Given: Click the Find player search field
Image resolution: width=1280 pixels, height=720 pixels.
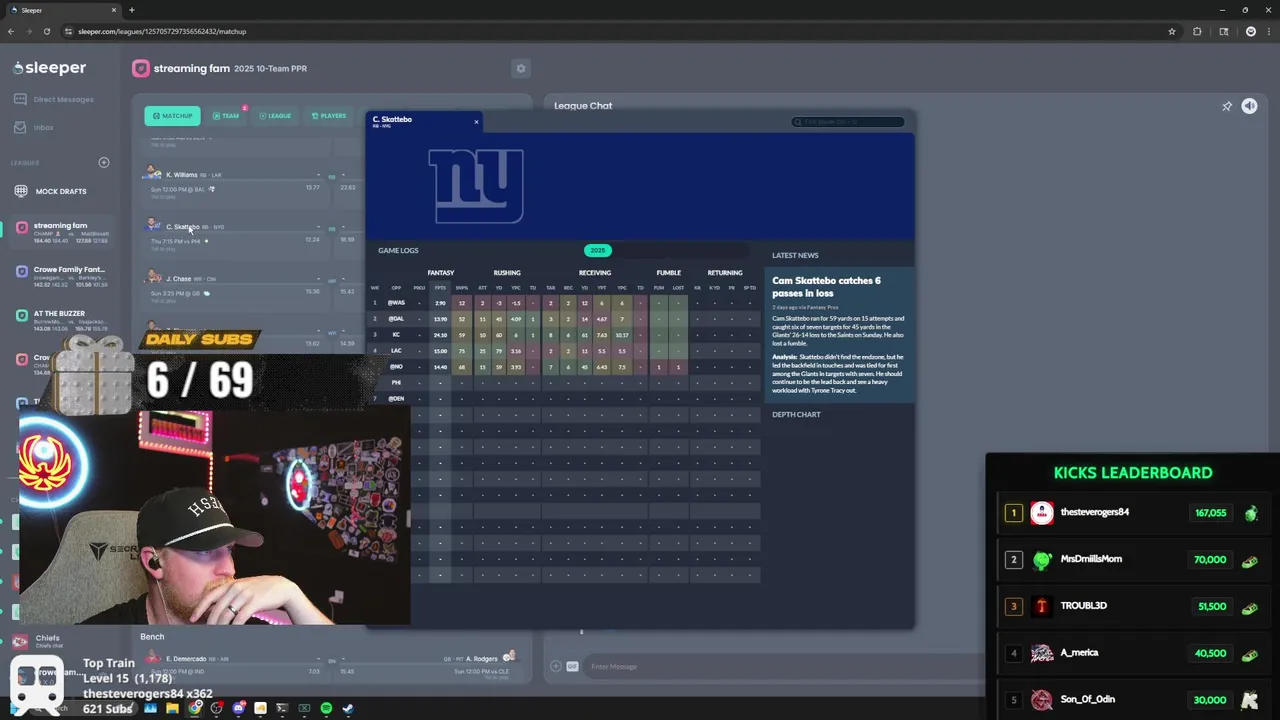Looking at the screenshot, I should tap(848, 122).
